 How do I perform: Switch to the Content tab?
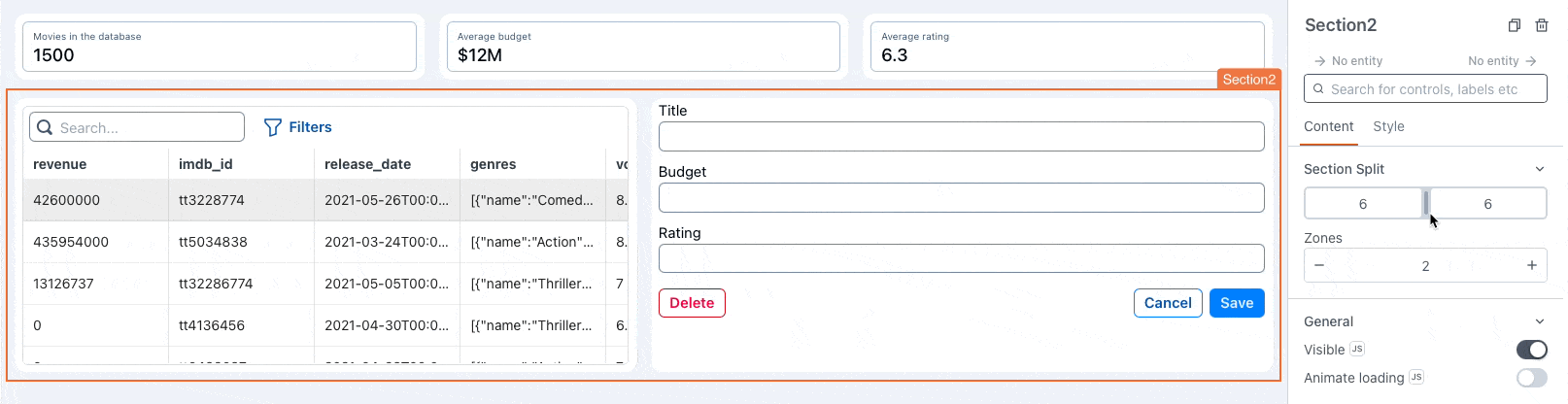(1328, 126)
